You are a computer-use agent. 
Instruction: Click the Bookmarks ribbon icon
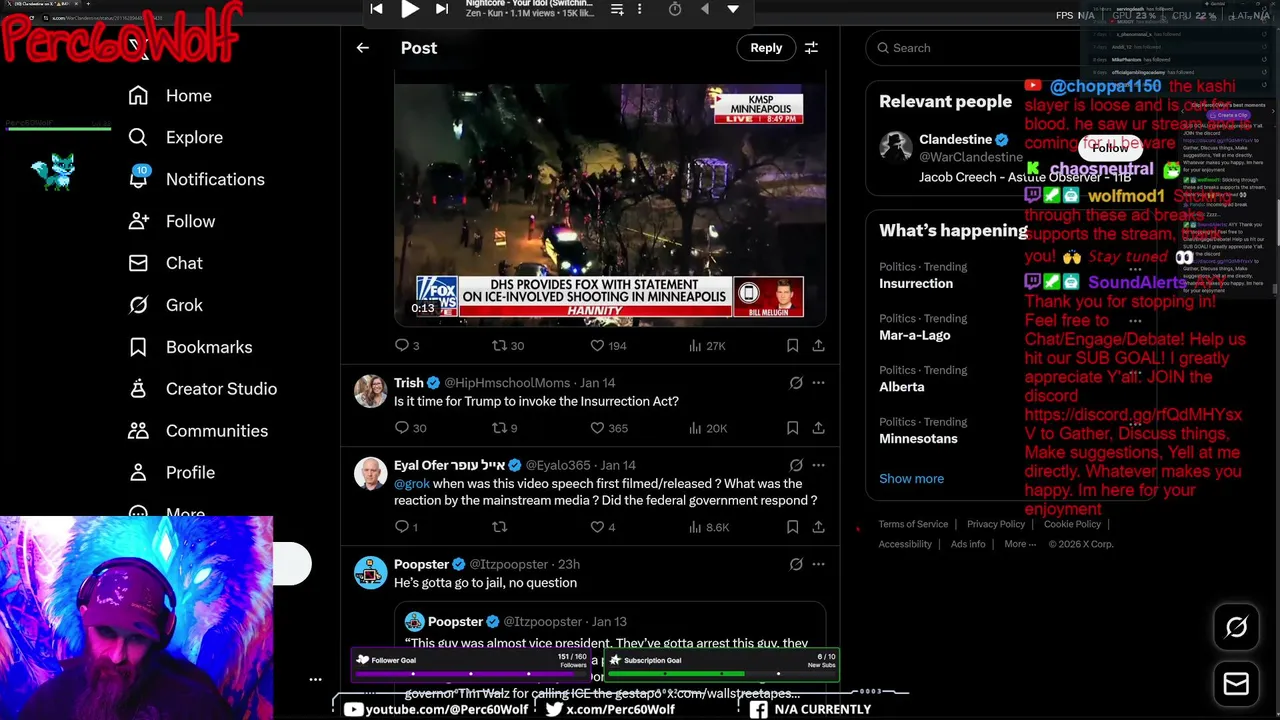pyautogui.click(x=139, y=347)
